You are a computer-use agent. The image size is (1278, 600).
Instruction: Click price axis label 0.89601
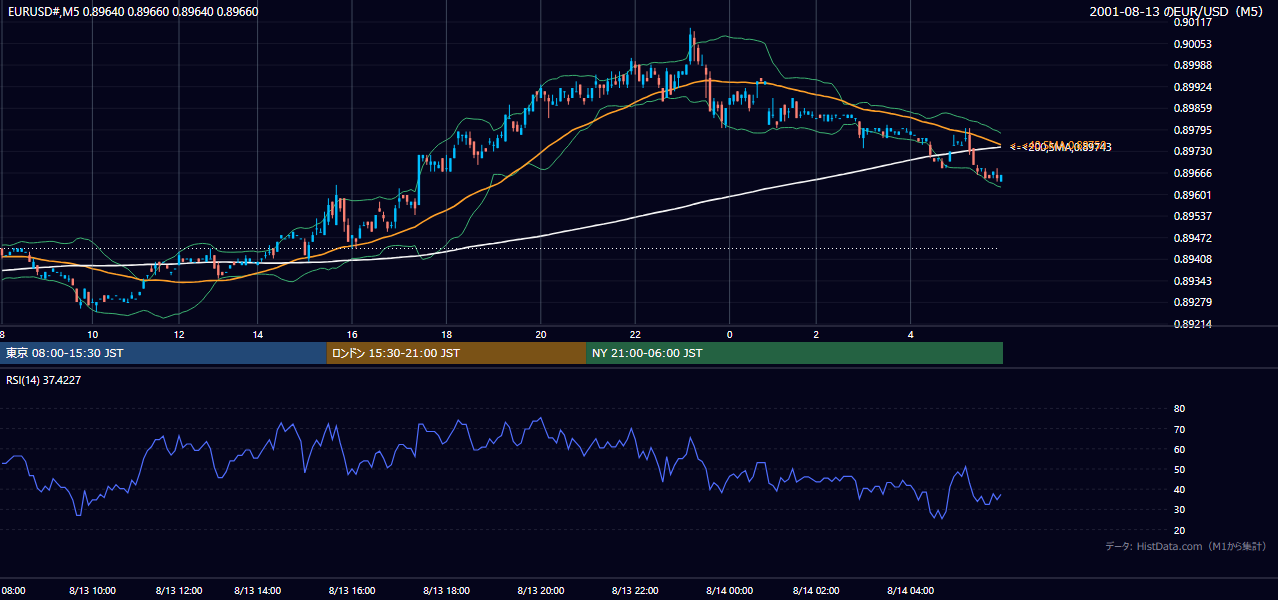pos(1193,195)
